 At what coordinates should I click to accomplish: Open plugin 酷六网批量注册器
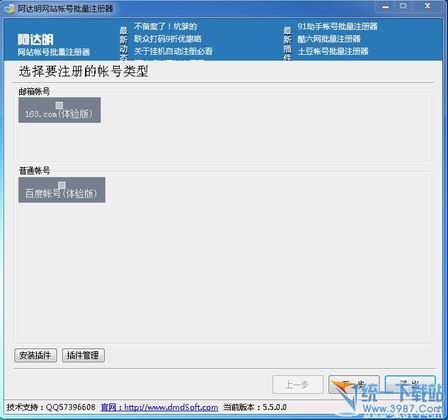(x=329, y=39)
